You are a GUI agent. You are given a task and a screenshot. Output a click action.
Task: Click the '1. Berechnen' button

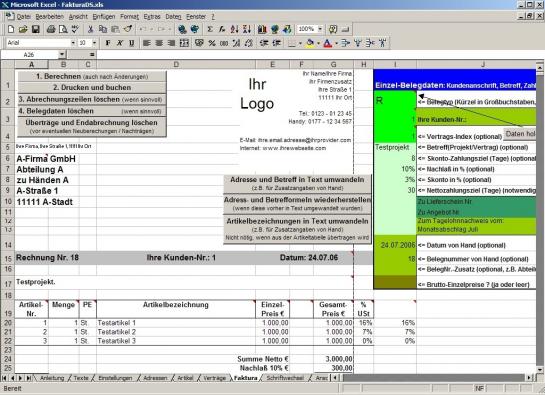tap(92, 76)
